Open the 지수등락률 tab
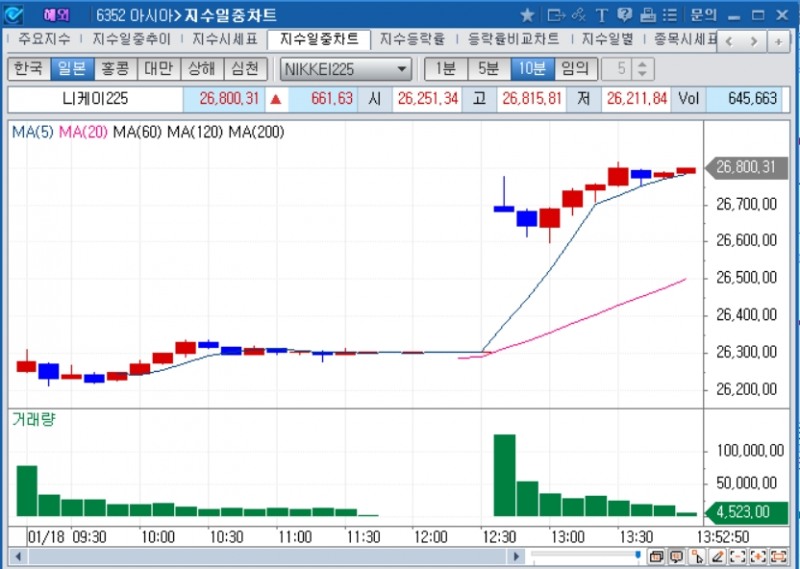 pyautogui.click(x=412, y=39)
